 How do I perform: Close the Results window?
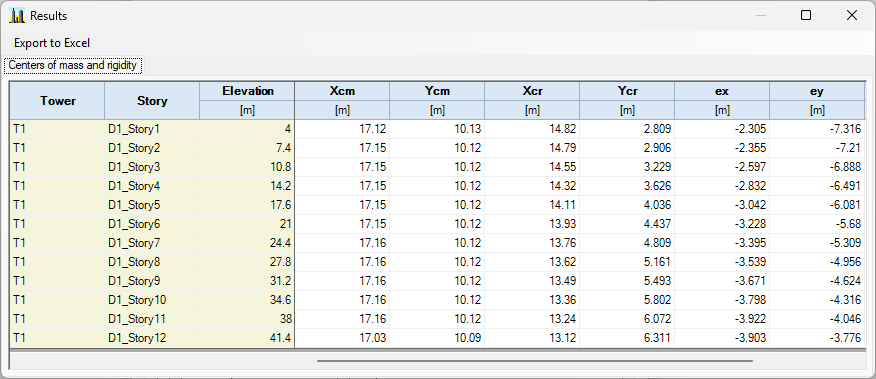[x=851, y=16]
